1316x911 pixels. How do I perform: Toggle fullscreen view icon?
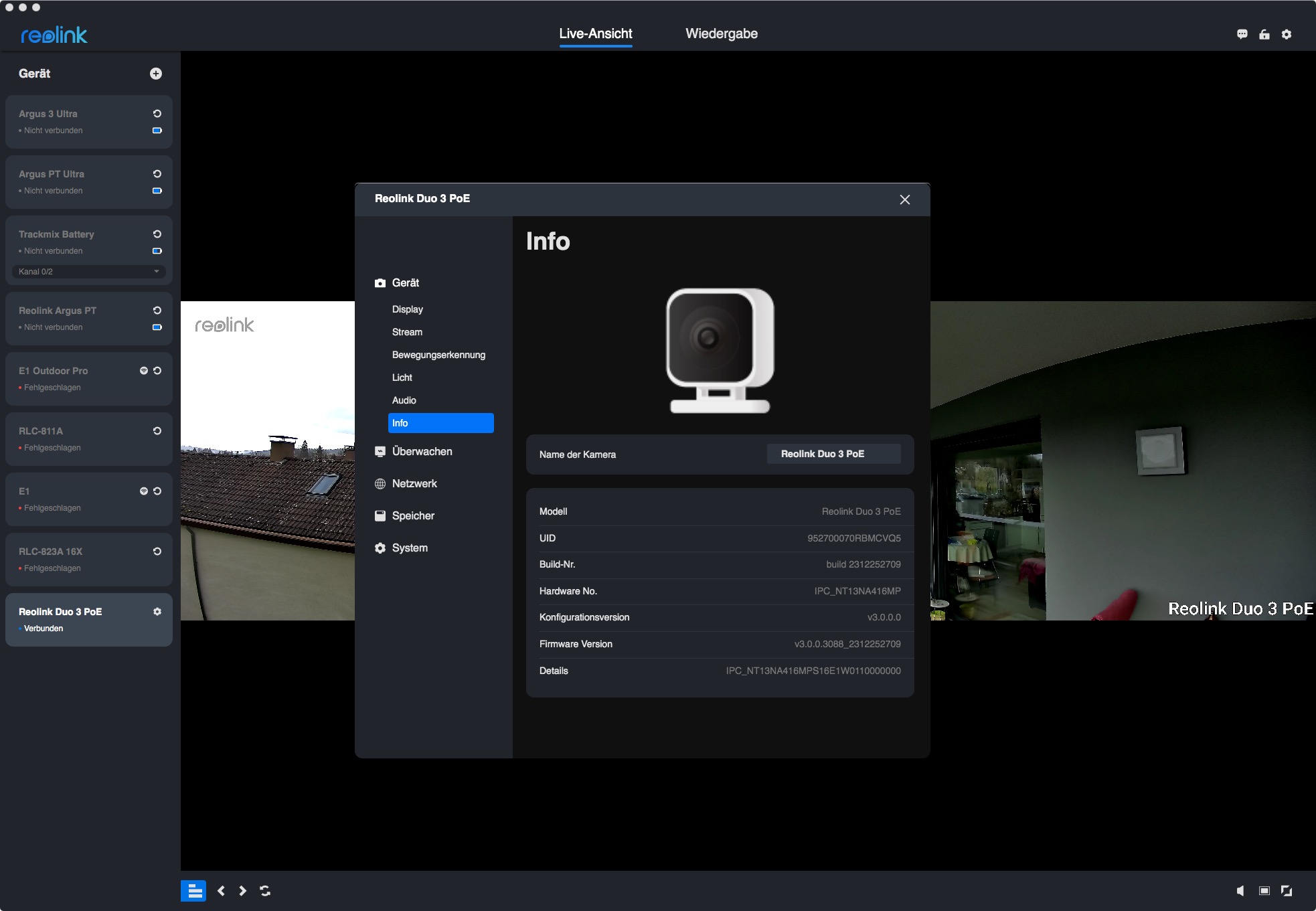click(1287, 891)
